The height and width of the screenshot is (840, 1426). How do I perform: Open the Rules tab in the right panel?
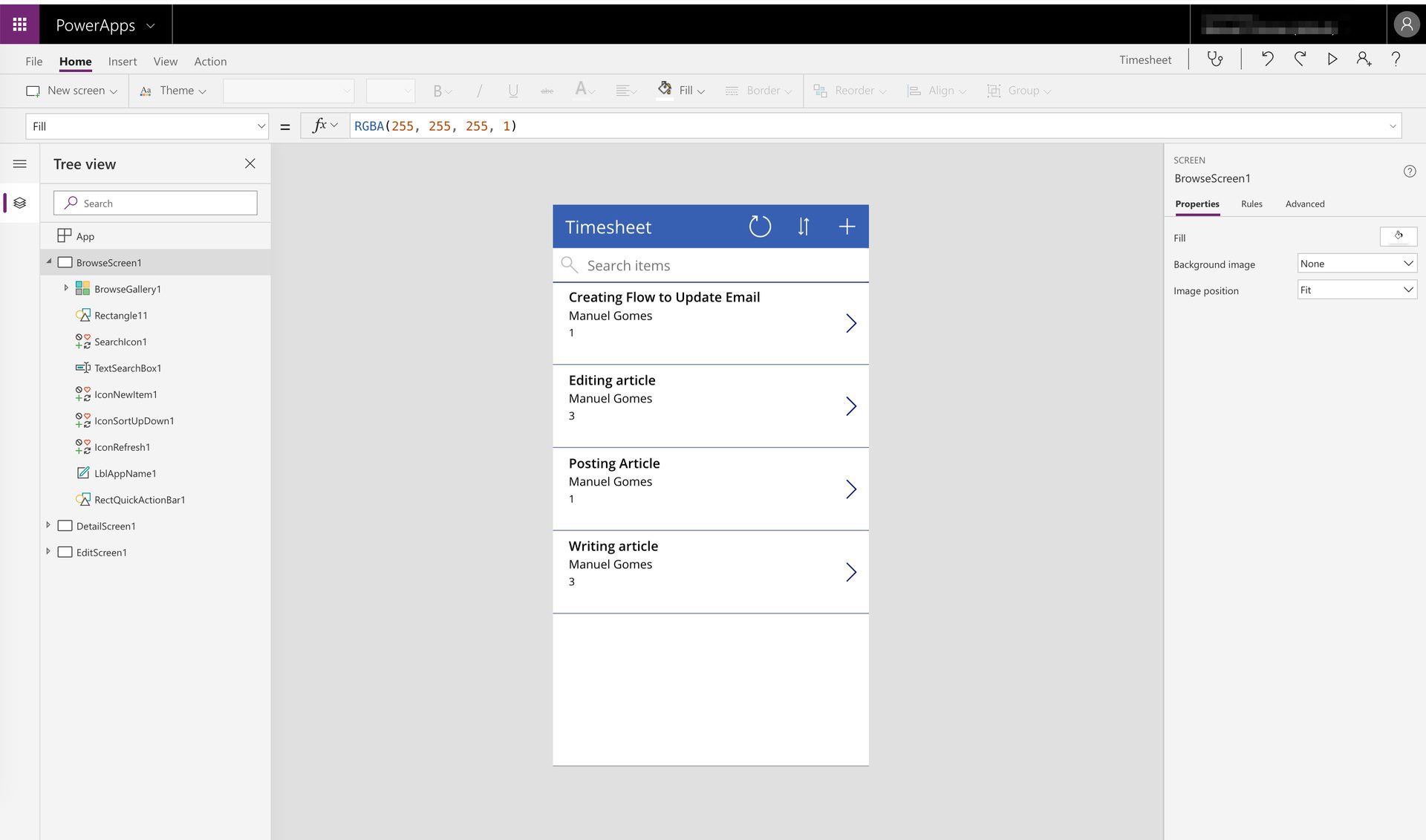click(x=1251, y=204)
